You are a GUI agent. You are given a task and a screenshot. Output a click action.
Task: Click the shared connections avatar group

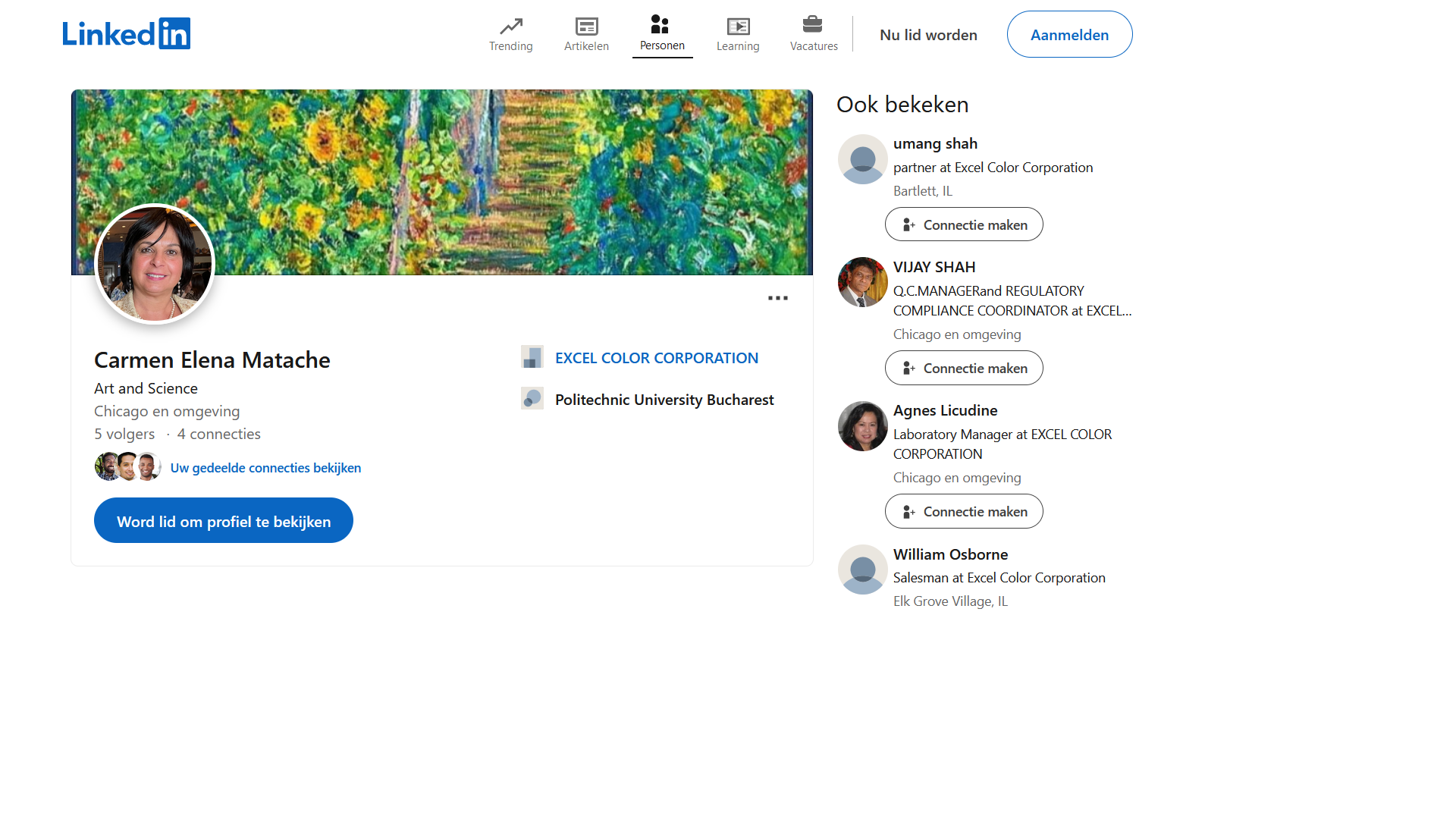pyautogui.click(x=127, y=466)
